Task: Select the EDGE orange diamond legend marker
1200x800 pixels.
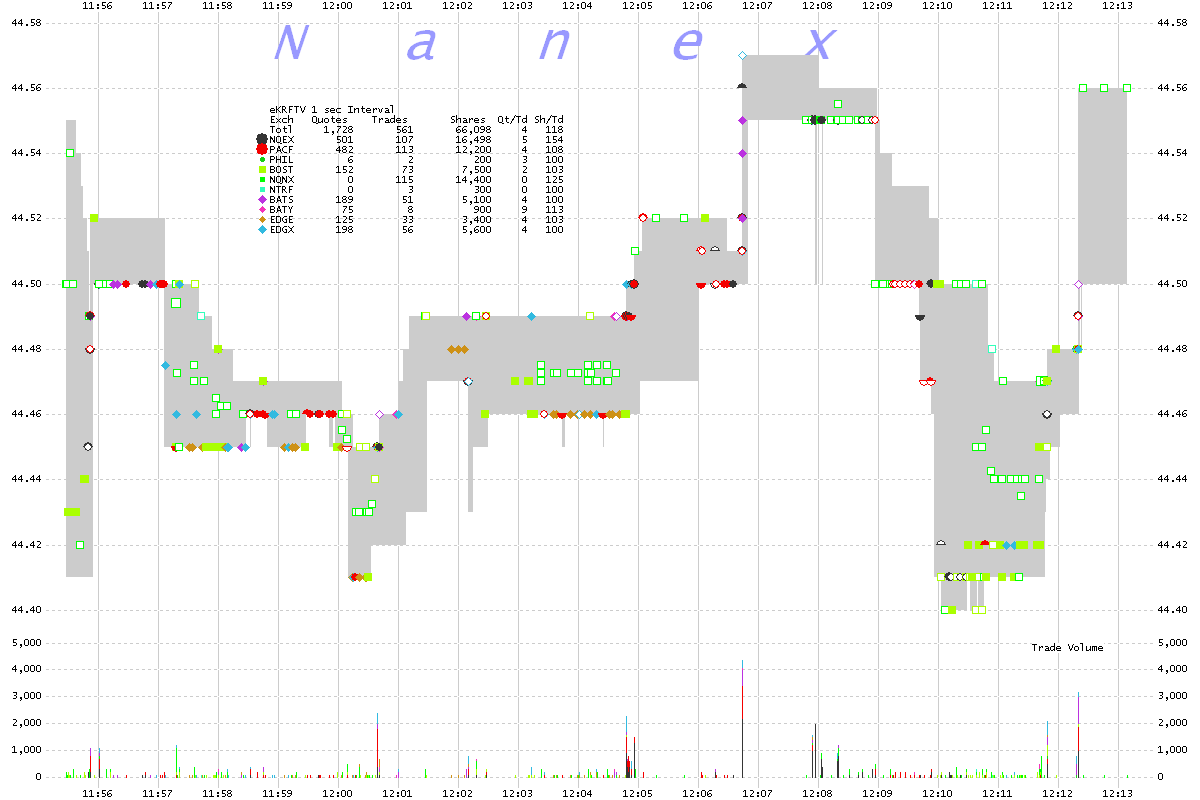Action: (262, 219)
